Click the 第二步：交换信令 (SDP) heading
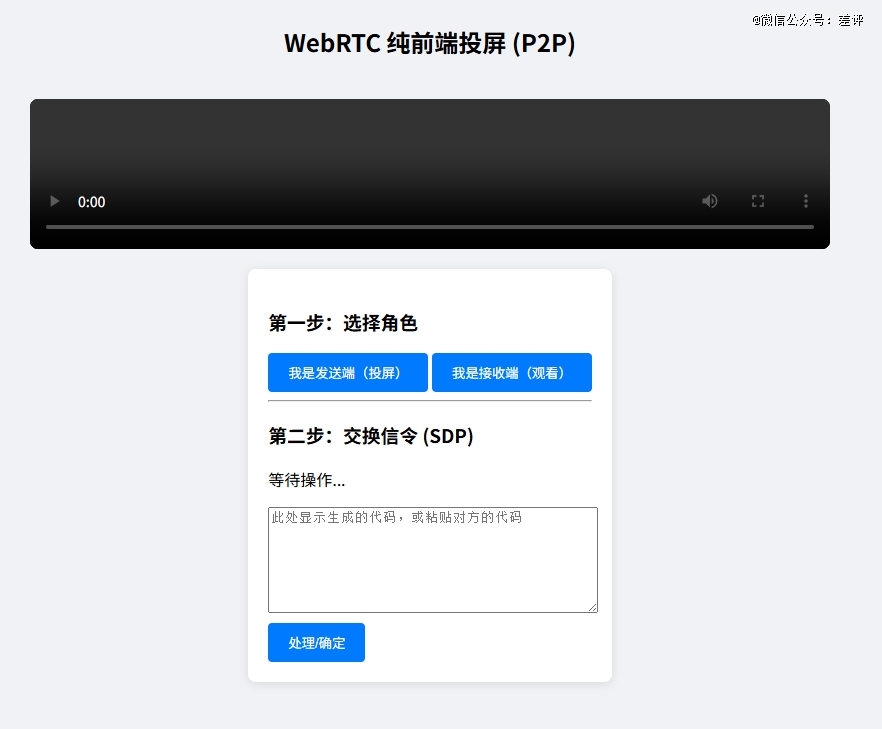Image resolution: width=882 pixels, height=729 pixels. coord(371,436)
